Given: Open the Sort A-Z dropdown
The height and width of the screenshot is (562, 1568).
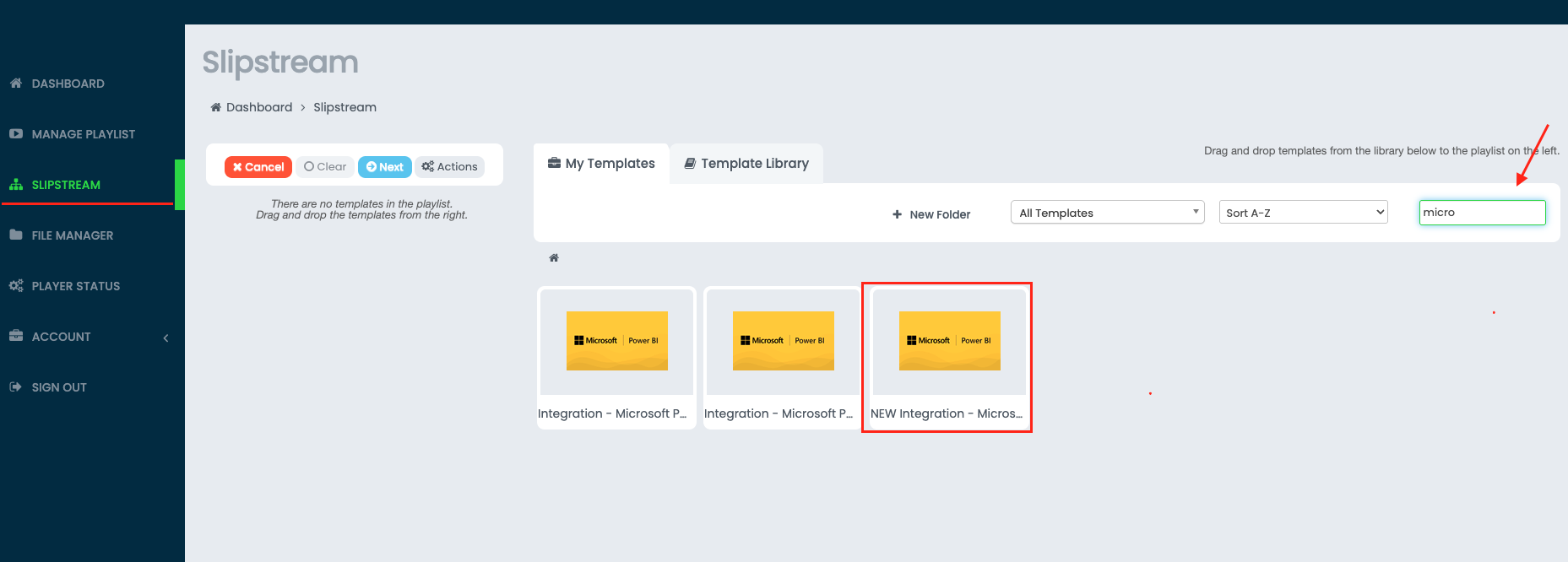Looking at the screenshot, I should (x=1304, y=213).
